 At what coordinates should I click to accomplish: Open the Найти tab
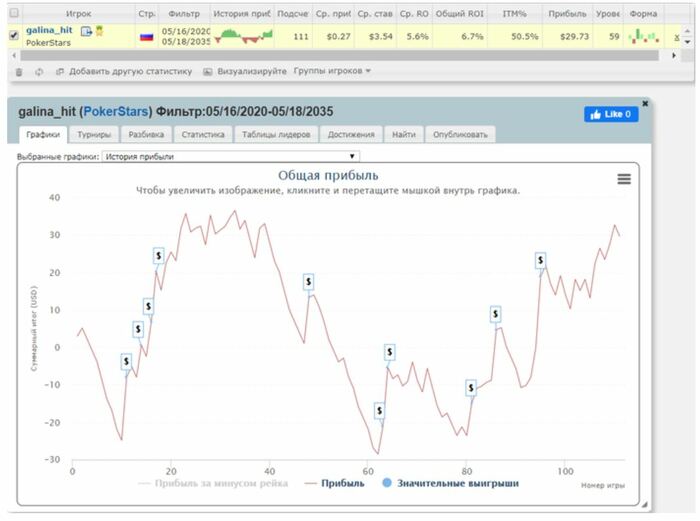404,134
